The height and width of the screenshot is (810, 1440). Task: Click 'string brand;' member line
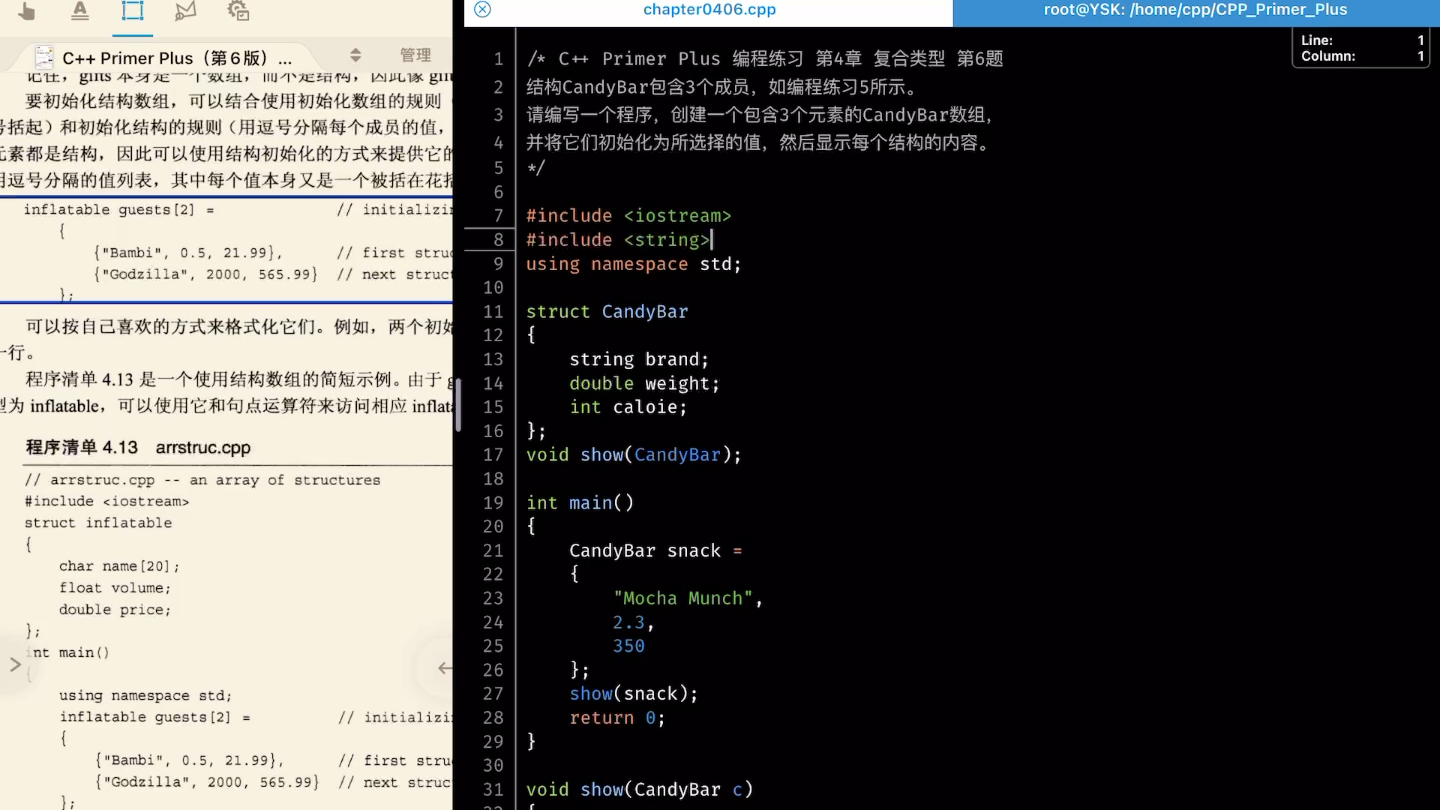point(639,360)
